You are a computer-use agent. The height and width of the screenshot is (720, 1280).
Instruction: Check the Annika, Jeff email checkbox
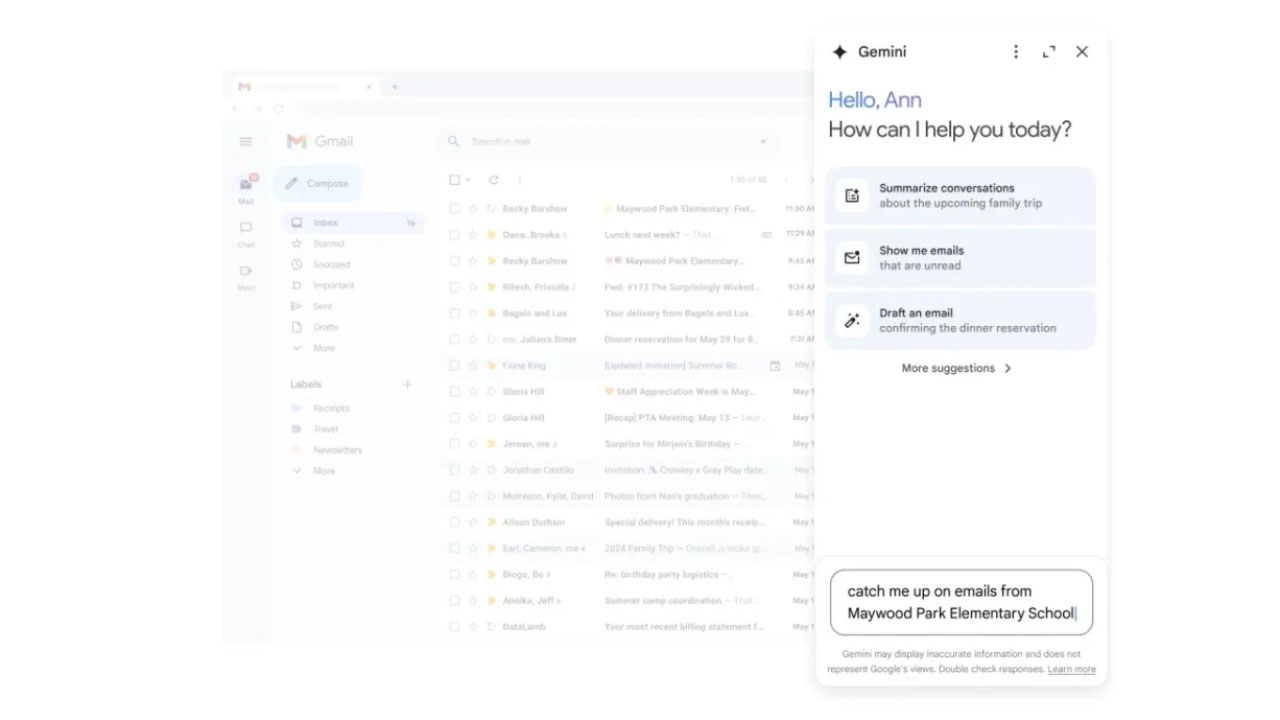tap(455, 601)
